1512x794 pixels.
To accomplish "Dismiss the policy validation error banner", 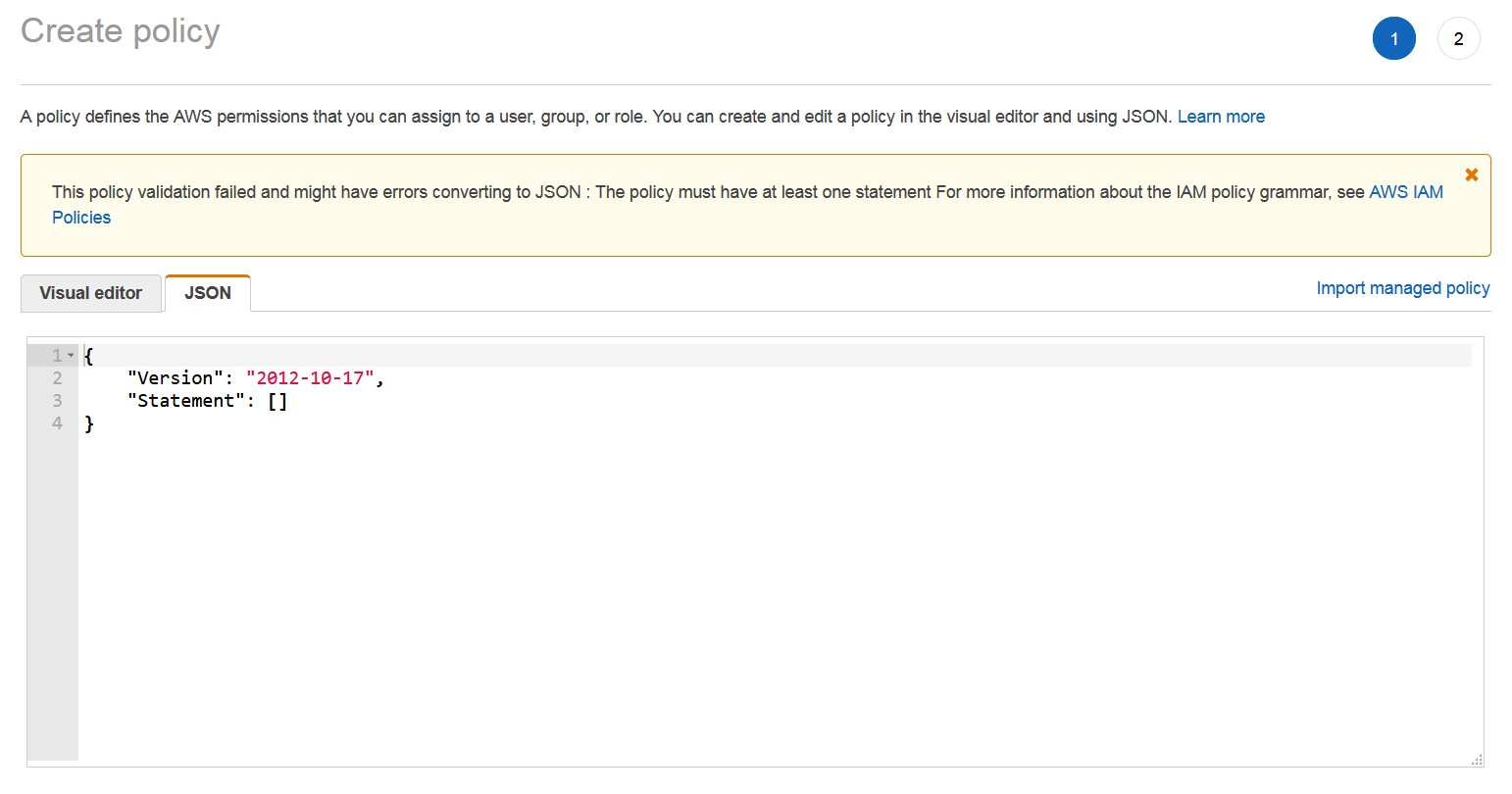I will click(x=1472, y=174).
